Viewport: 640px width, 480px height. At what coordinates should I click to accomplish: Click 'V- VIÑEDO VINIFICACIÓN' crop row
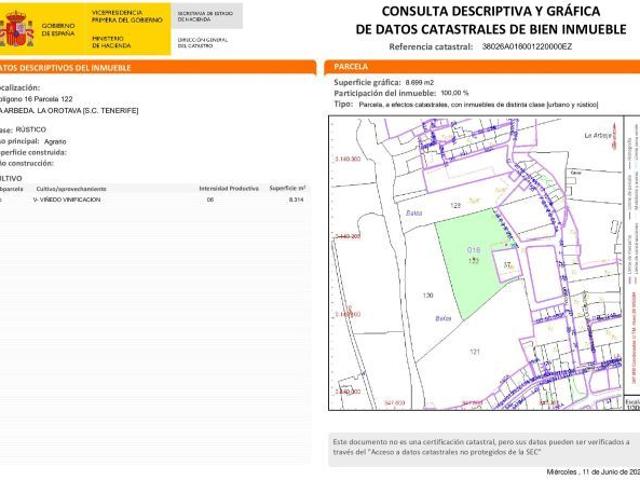[x=67, y=200]
